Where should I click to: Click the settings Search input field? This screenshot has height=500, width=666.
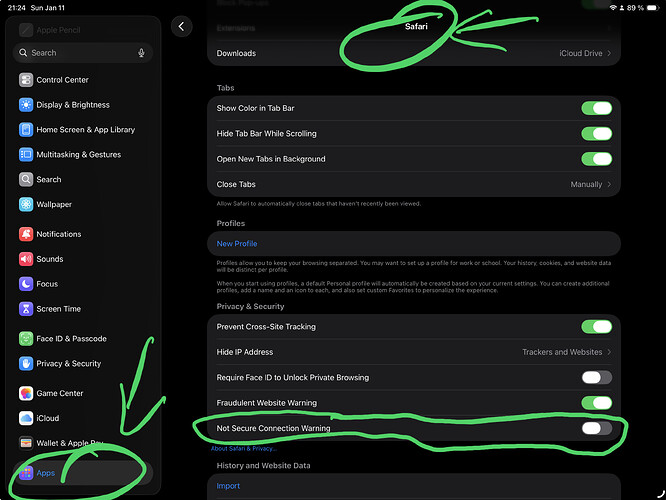coord(83,53)
